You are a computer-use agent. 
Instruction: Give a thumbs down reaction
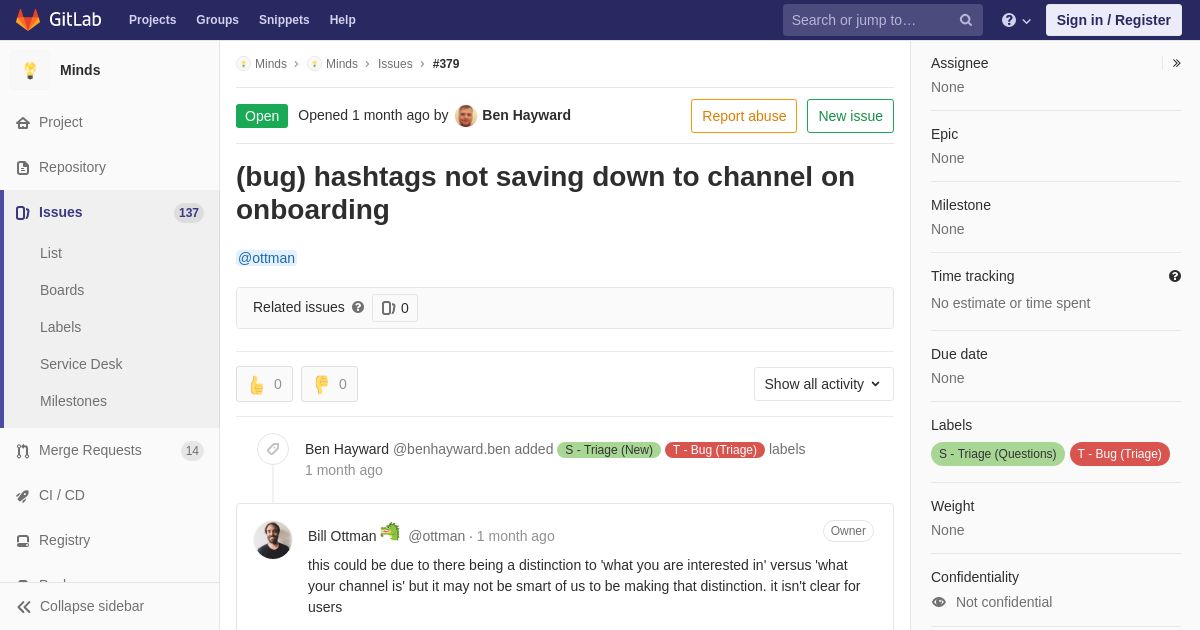click(329, 384)
